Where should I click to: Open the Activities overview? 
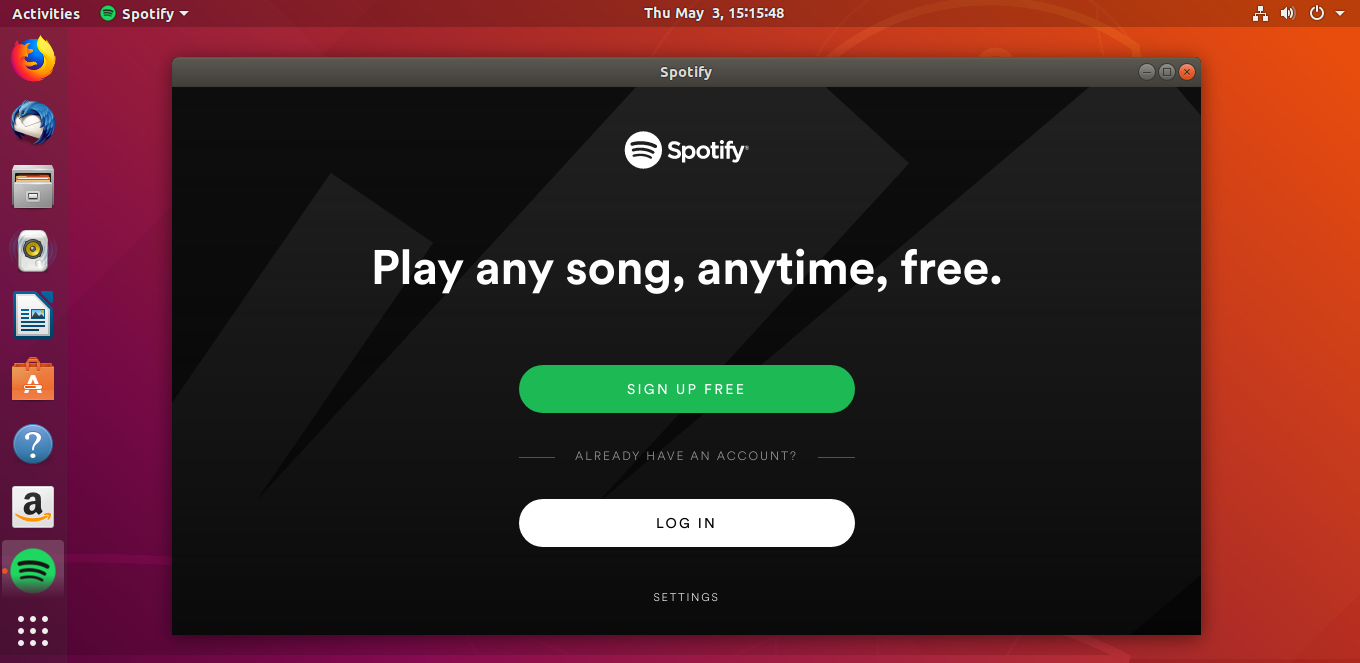46,13
